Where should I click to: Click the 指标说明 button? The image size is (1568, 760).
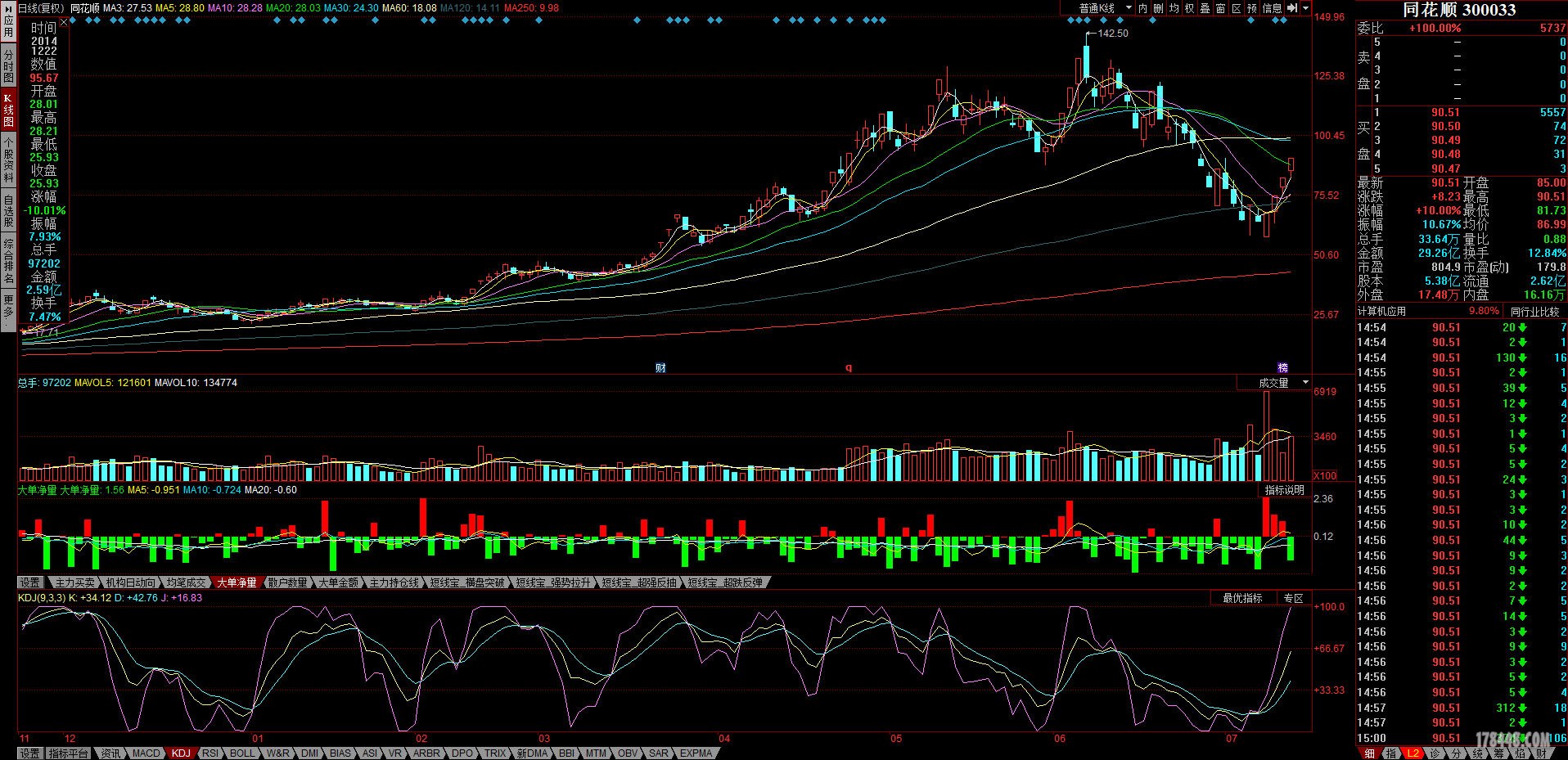click(x=1284, y=490)
